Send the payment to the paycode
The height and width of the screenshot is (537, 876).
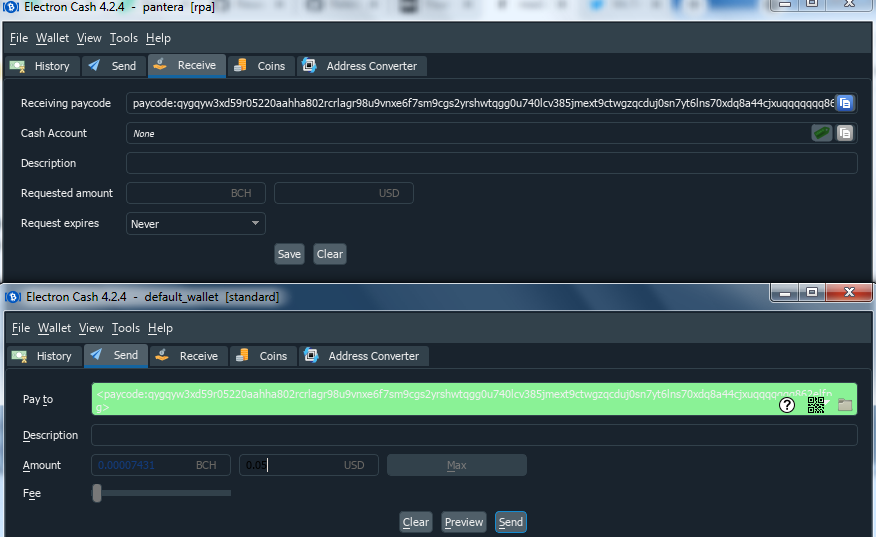point(511,522)
